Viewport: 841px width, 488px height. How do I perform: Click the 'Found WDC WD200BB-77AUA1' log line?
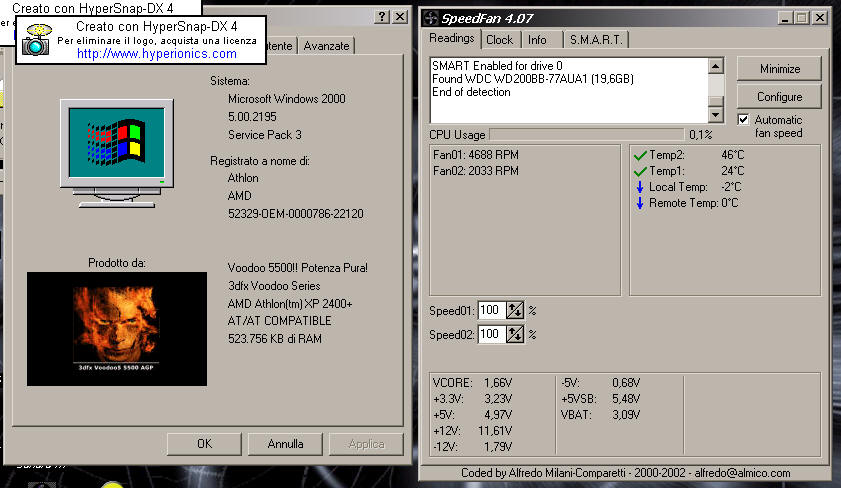[x=533, y=79]
